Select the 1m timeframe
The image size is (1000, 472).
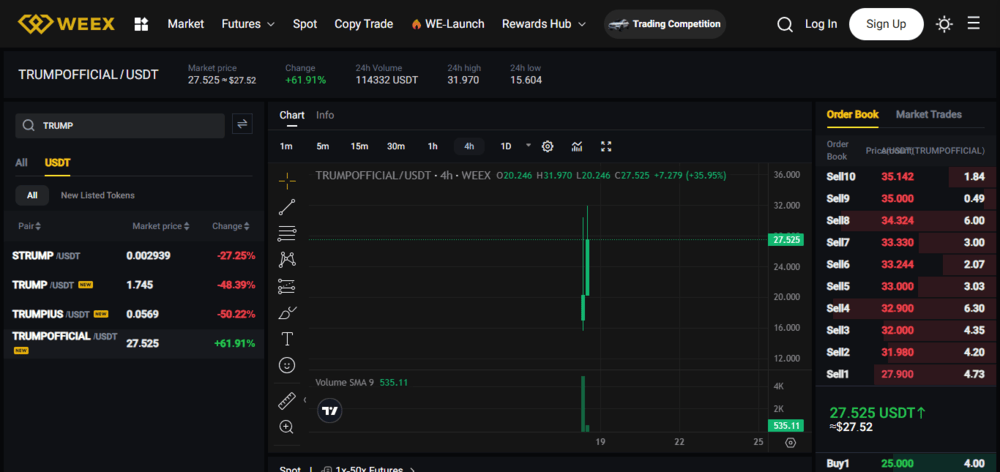[x=286, y=147]
